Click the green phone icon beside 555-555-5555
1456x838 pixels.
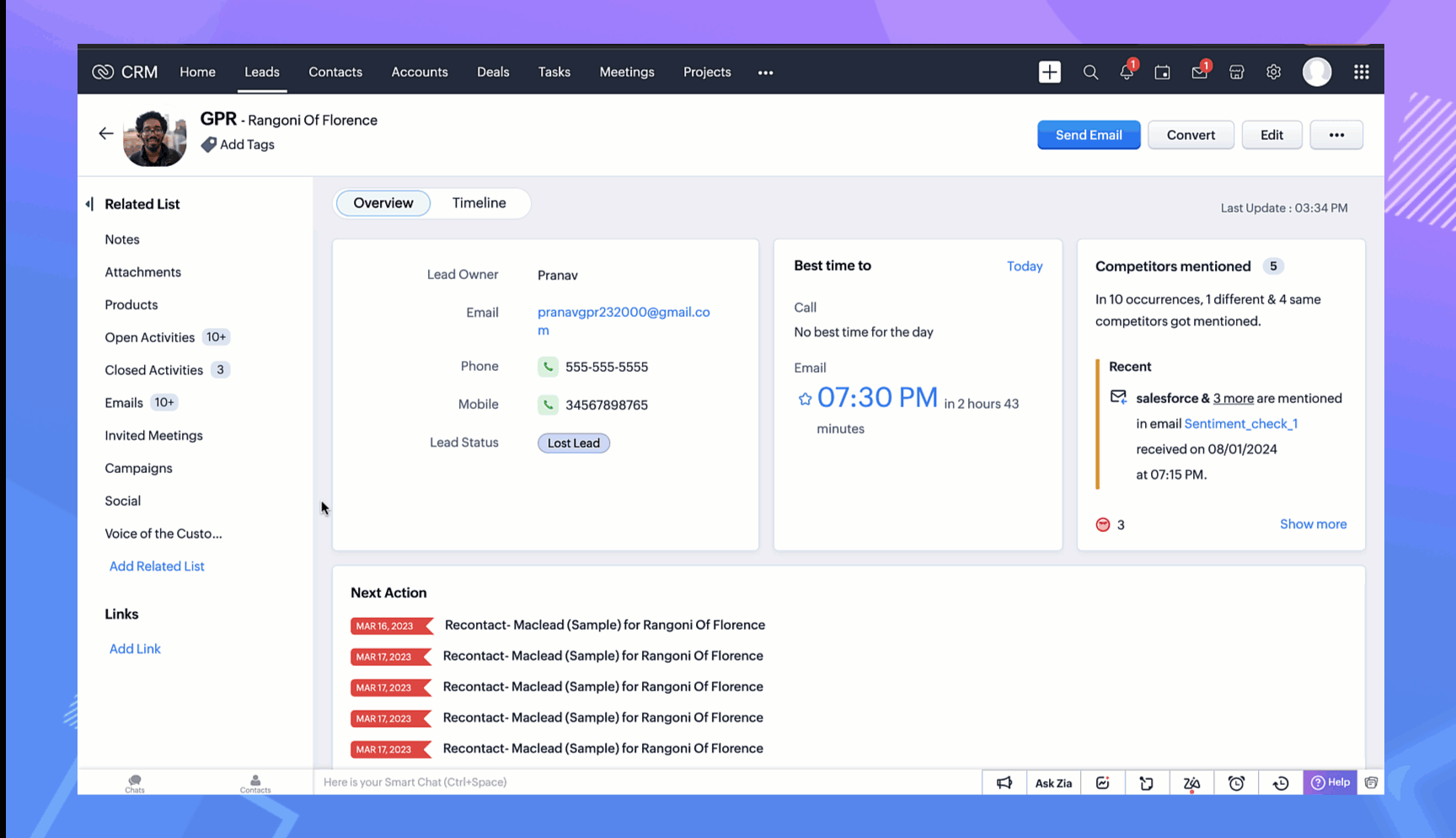click(548, 367)
